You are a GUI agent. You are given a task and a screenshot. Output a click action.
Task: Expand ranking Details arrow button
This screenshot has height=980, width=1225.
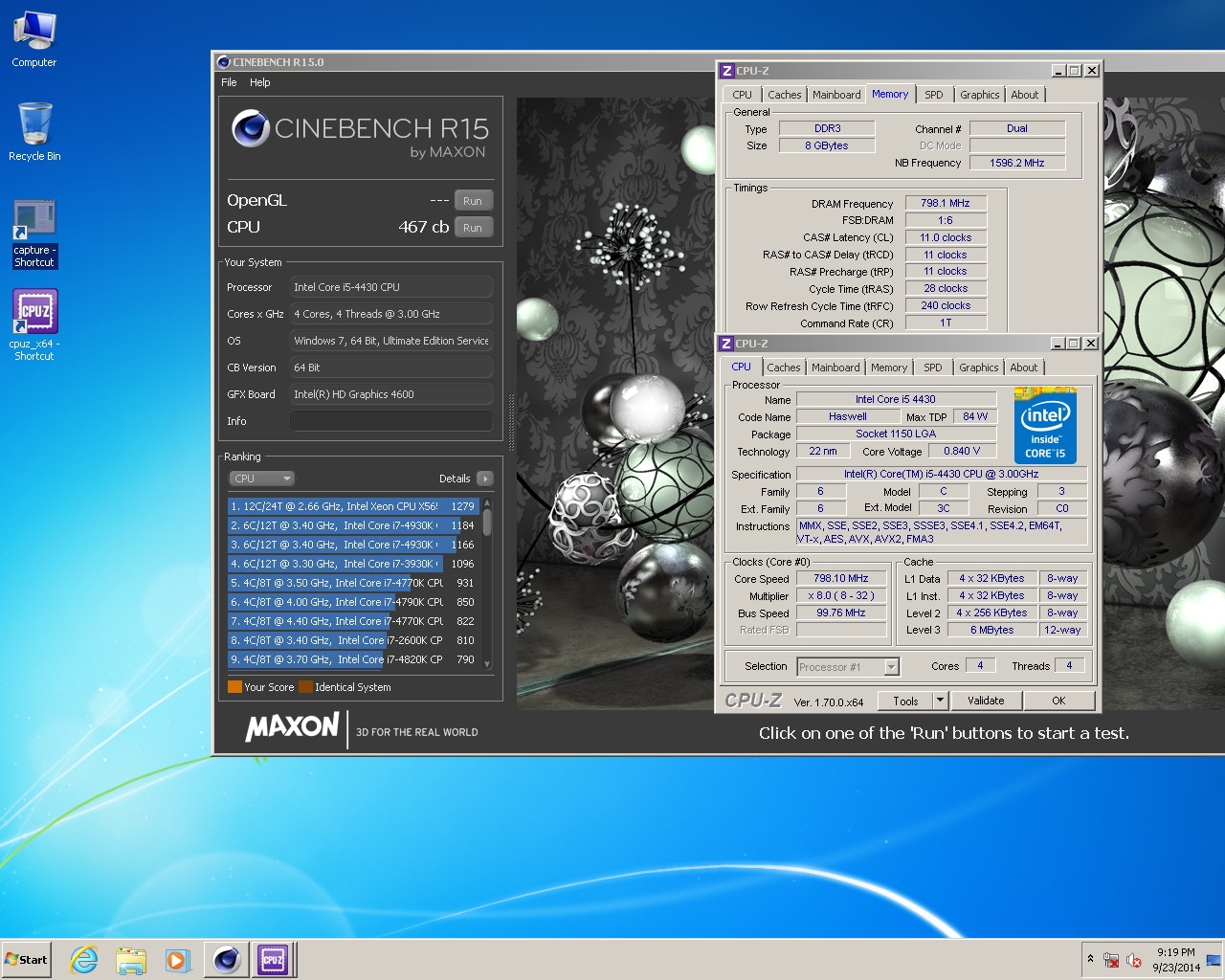[x=484, y=479]
